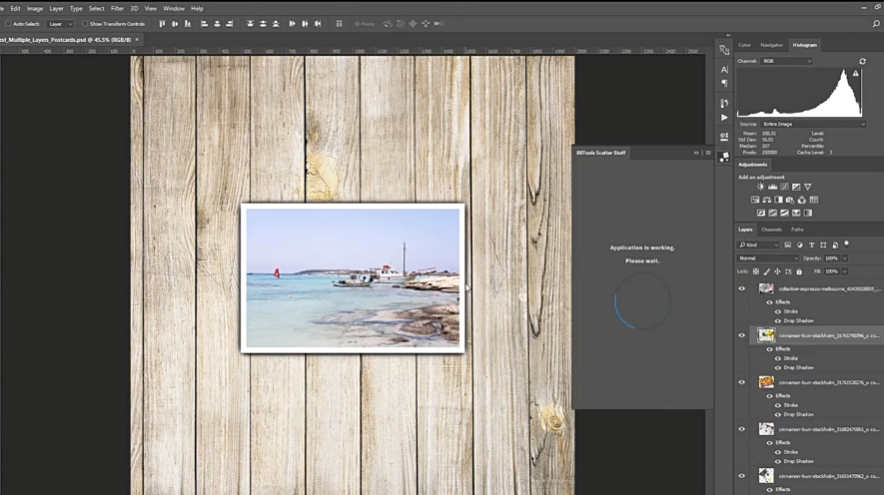Hide the collective-espresso-melbourne layer
The height and width of the screenshot is (495, 884).
(x=741, y=288)
